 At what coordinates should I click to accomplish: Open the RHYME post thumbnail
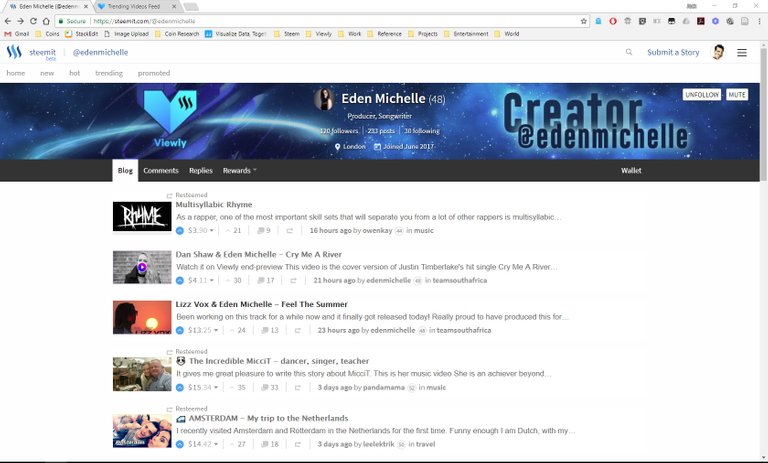[142, 217]
